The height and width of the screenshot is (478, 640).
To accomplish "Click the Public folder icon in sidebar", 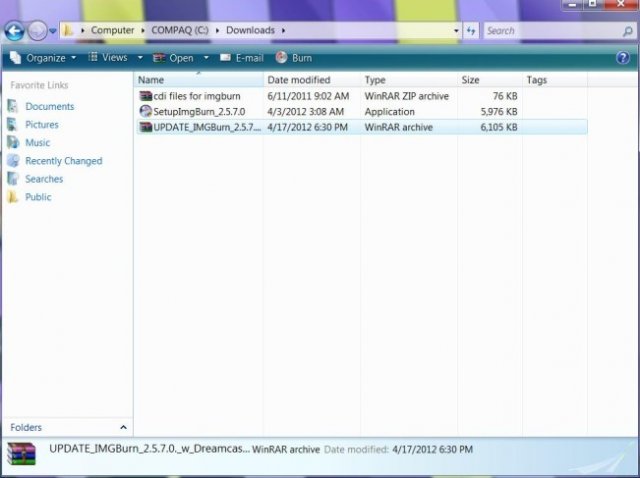I will point(13,197).
